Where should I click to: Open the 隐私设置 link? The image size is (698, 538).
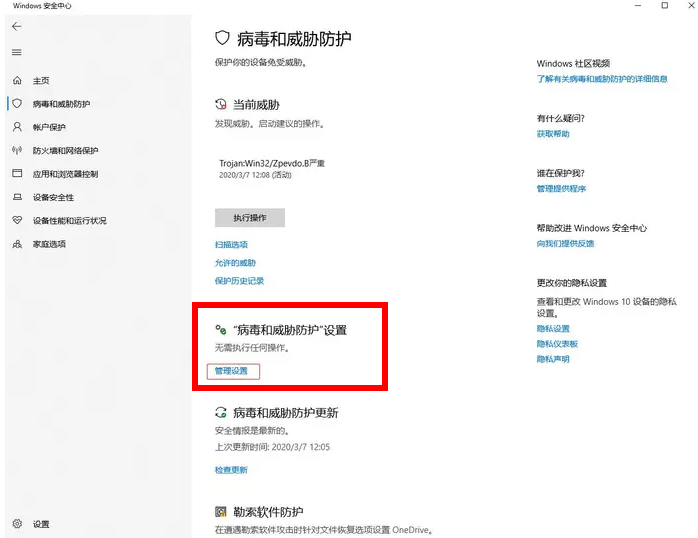point(553,328)
